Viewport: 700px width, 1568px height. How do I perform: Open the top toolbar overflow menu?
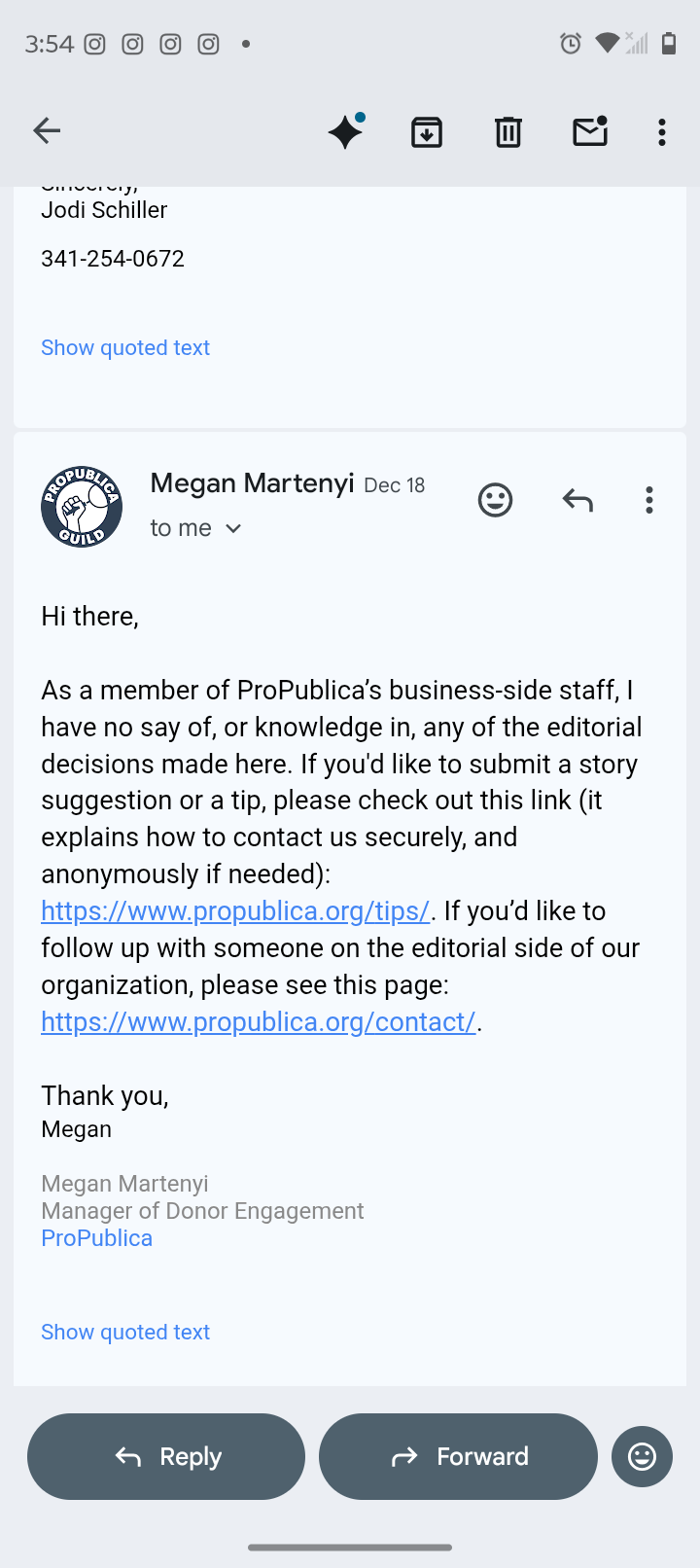click(662, 131)
